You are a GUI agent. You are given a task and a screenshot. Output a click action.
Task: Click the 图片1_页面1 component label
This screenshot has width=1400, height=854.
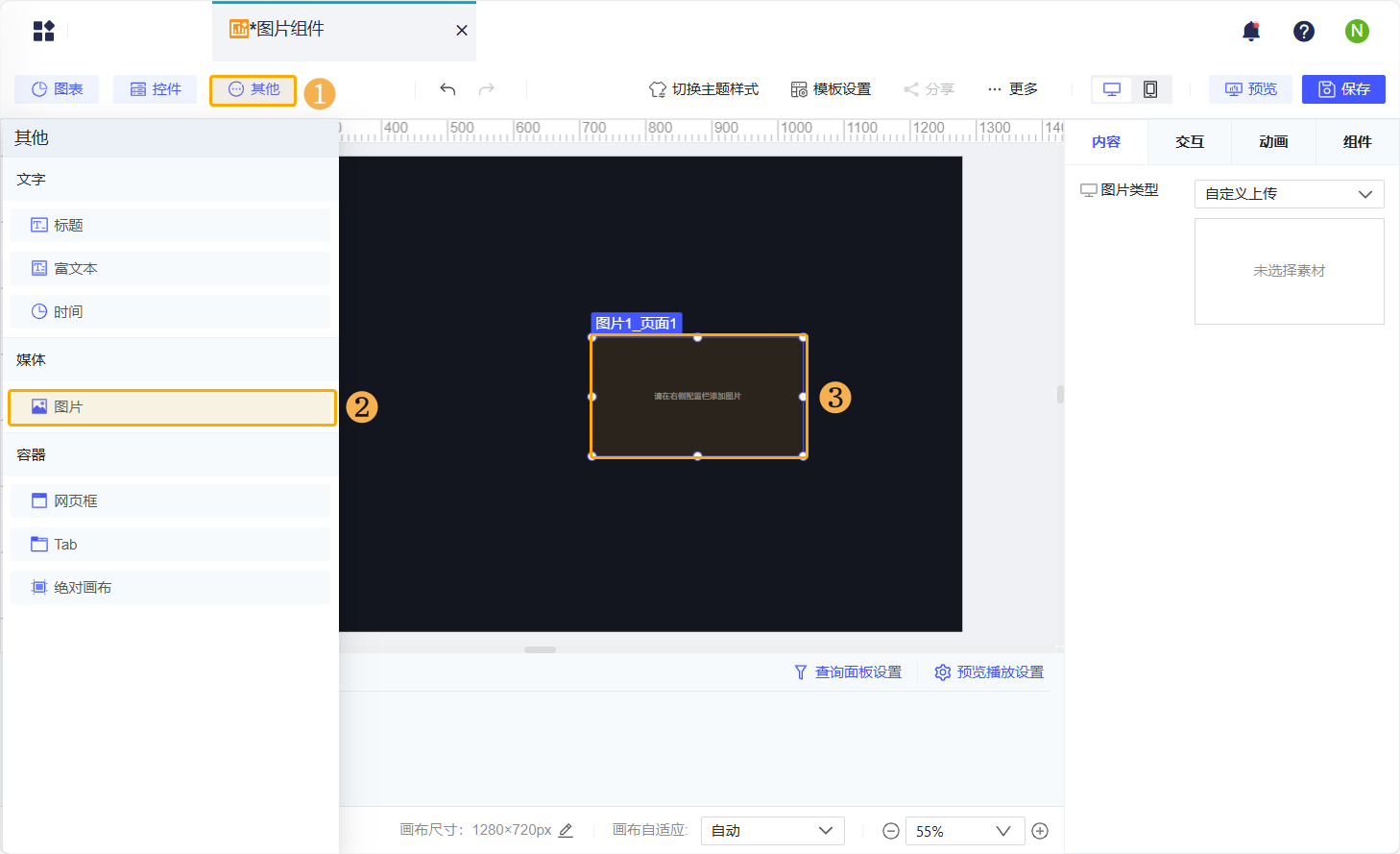tap(636, 323)
